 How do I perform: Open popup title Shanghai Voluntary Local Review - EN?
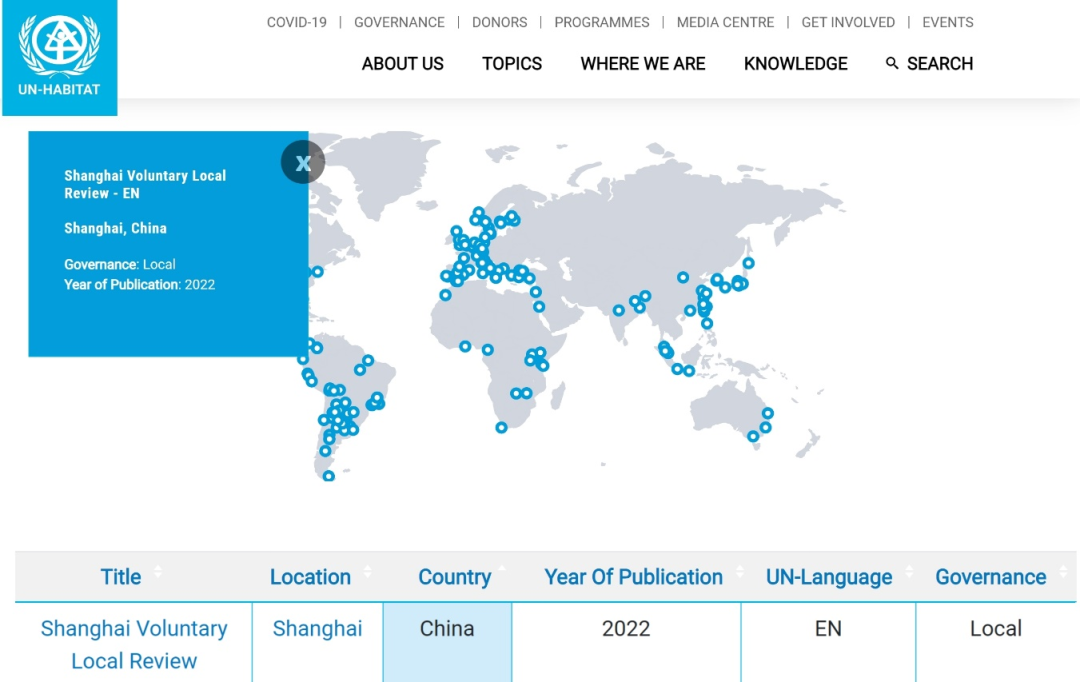tap(145, 185)
